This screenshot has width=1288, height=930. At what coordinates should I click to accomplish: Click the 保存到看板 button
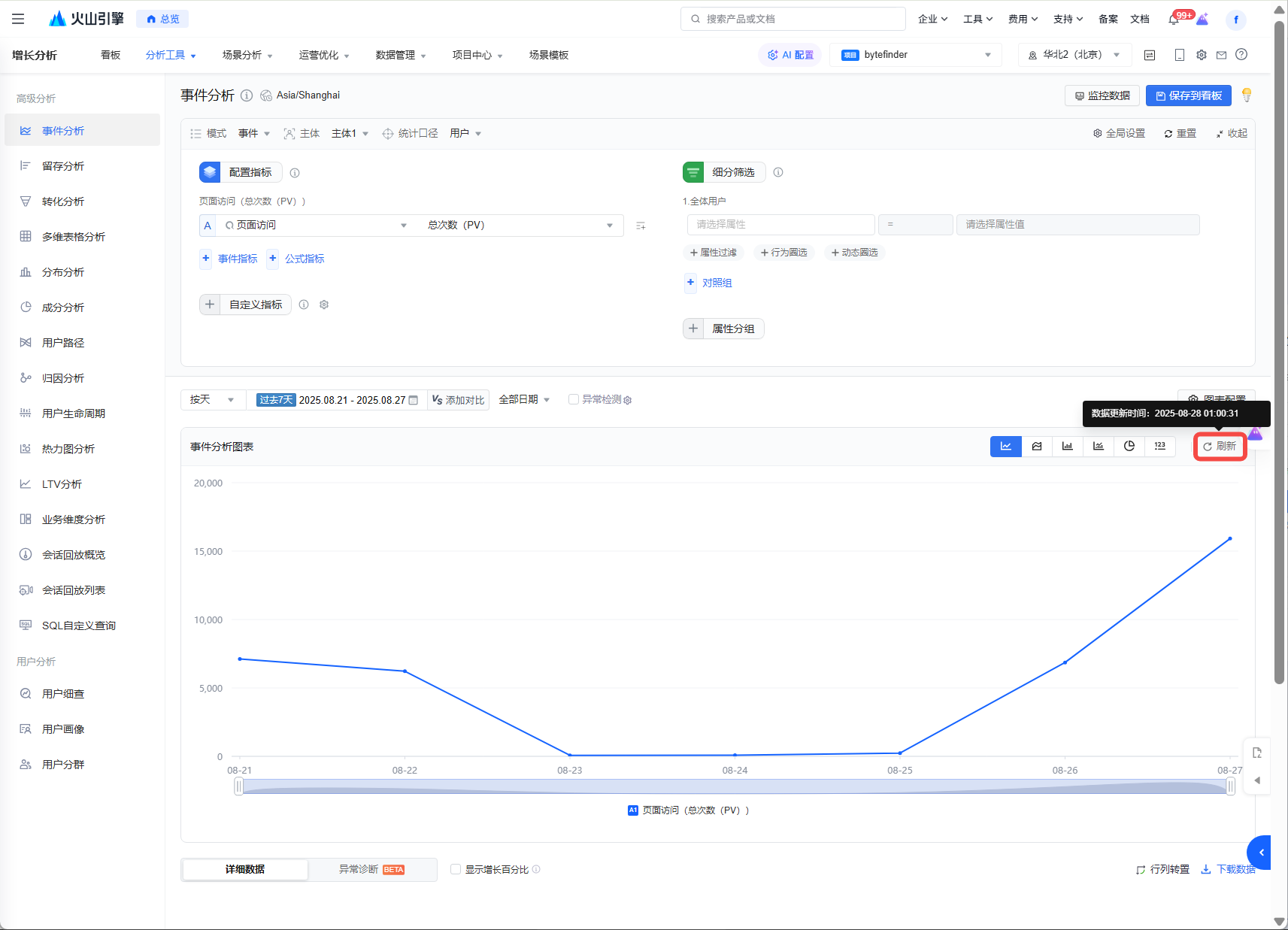point(1188,95)
